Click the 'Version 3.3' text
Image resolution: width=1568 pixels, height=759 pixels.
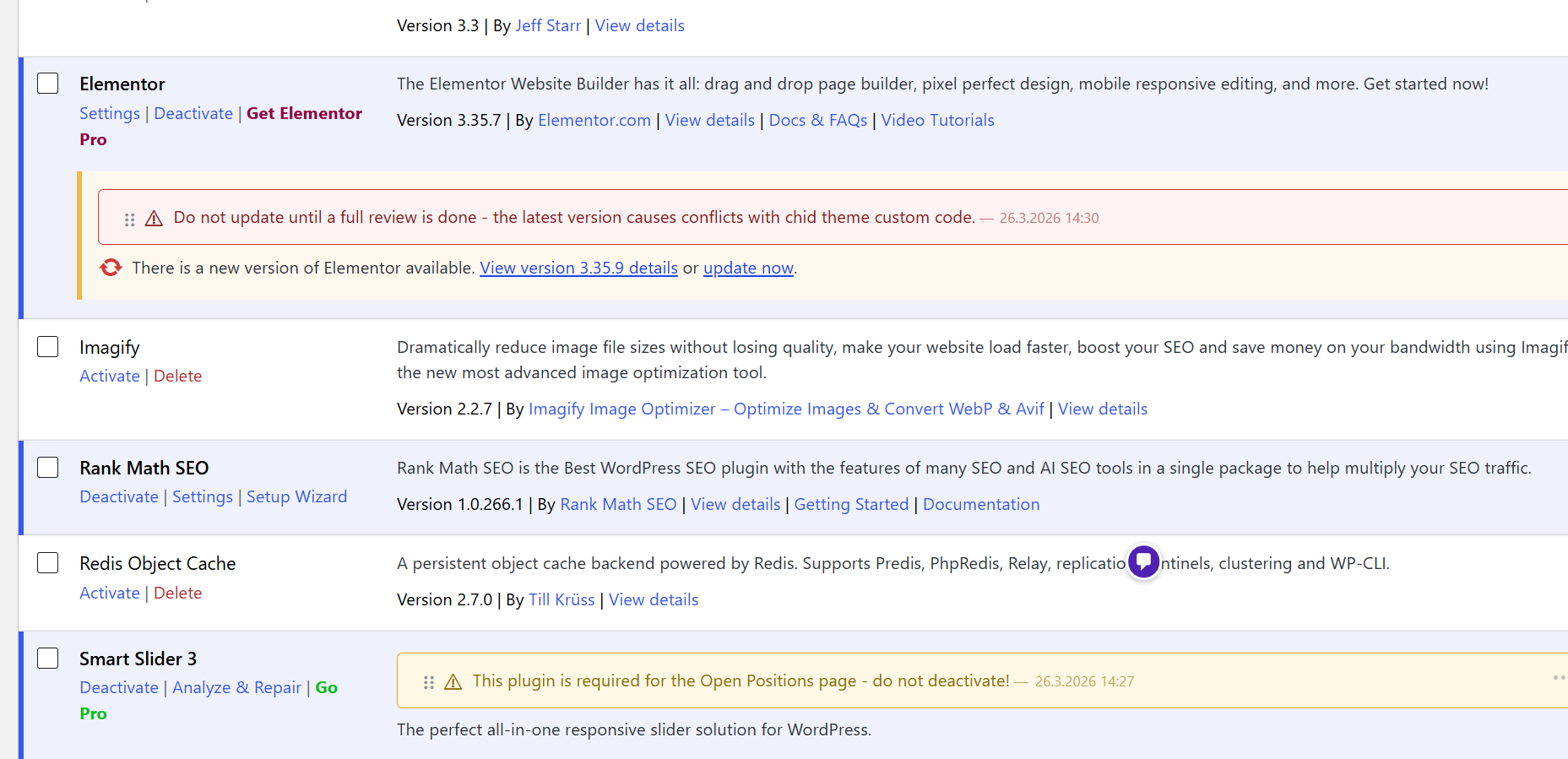point(437,25)
